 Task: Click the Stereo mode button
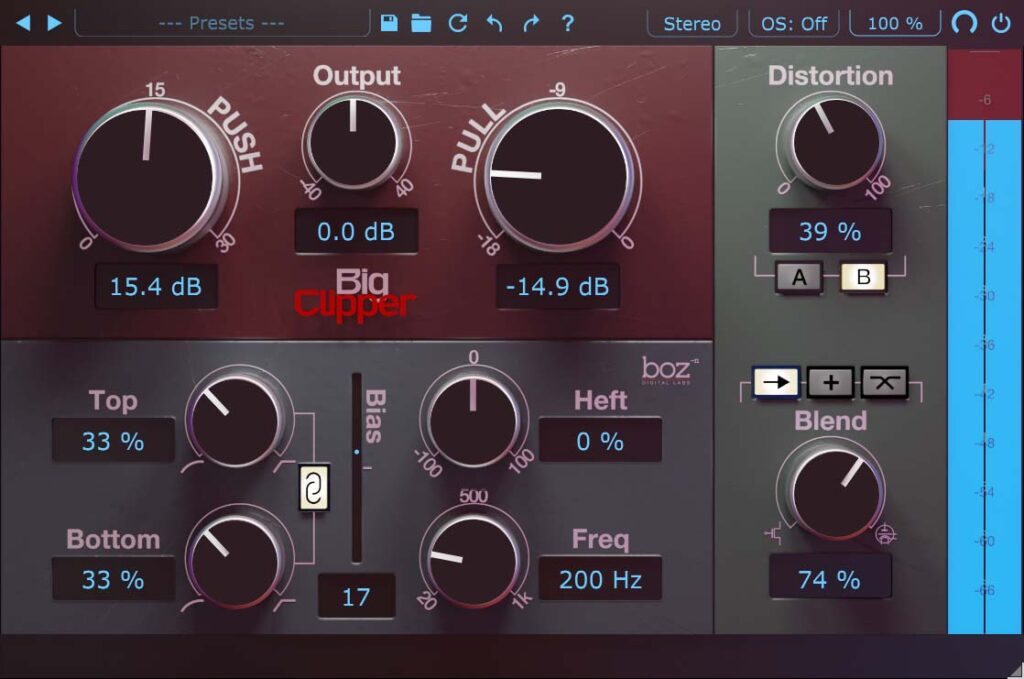coord(691,23)
